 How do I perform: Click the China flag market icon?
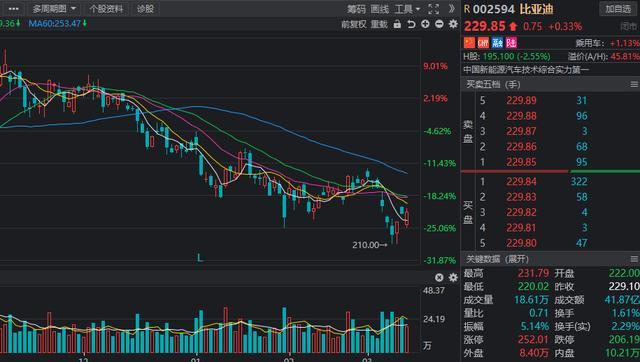coord(469,42)
